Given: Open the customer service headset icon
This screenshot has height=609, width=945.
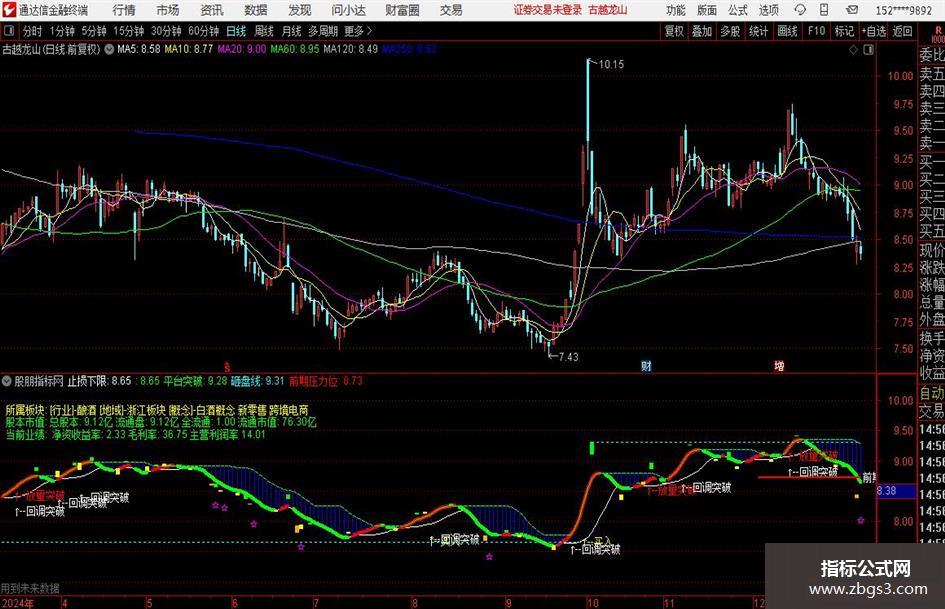Looking at the screenshot, I should click(800, 10).
